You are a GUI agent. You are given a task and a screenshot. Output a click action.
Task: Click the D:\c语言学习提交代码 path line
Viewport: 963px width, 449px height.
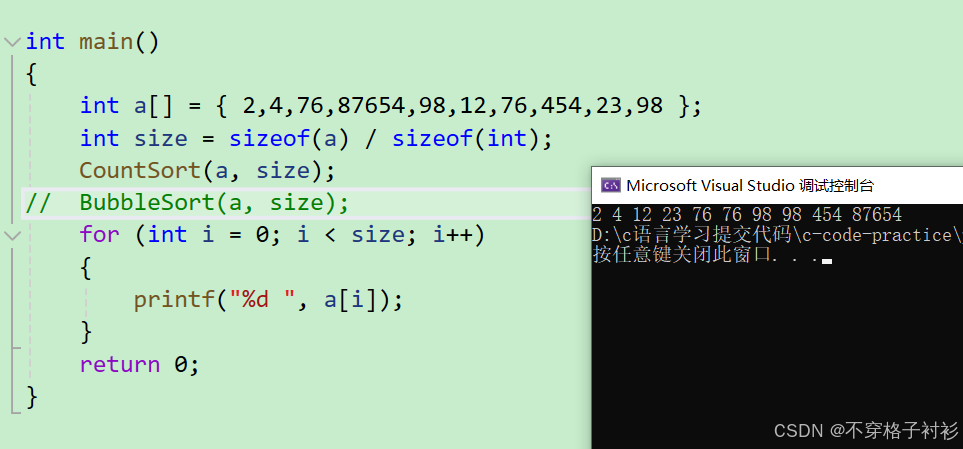point(777,235)
